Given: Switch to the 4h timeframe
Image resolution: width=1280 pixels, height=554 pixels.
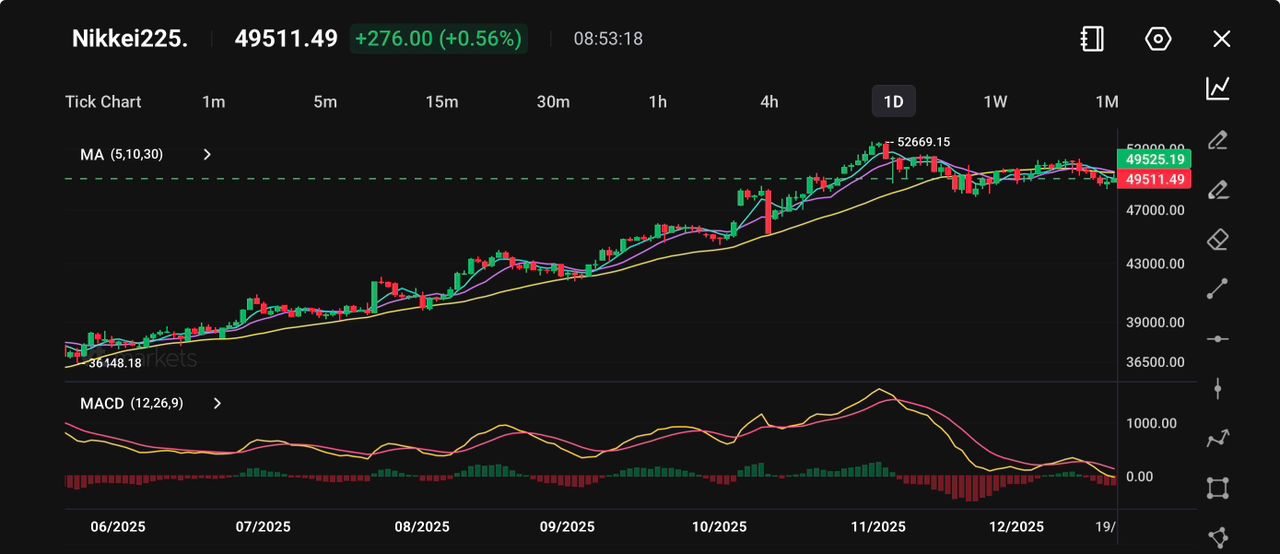Looking at the screenshot, I should click(x=769, y=102).
